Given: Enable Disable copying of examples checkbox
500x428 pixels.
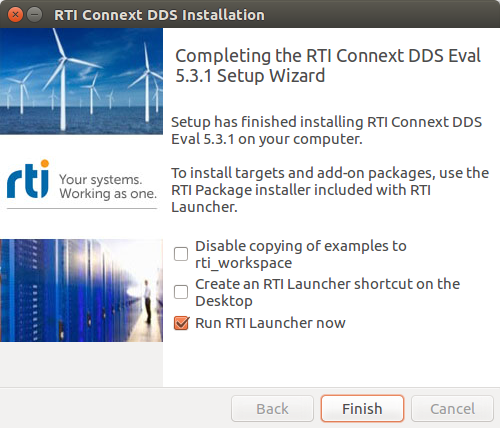Looking at the screenshot, I should (181, 254).
